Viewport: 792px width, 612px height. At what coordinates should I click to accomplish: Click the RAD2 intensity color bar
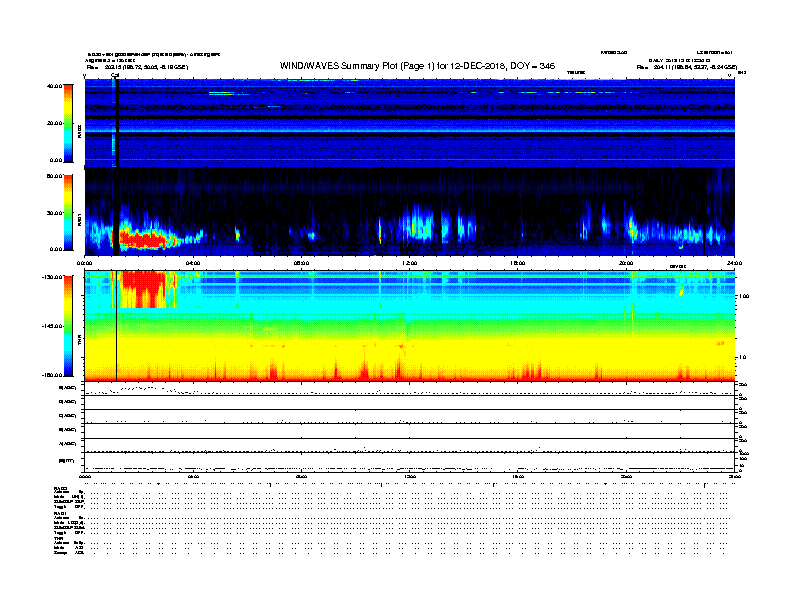click(x=68, y=123)
